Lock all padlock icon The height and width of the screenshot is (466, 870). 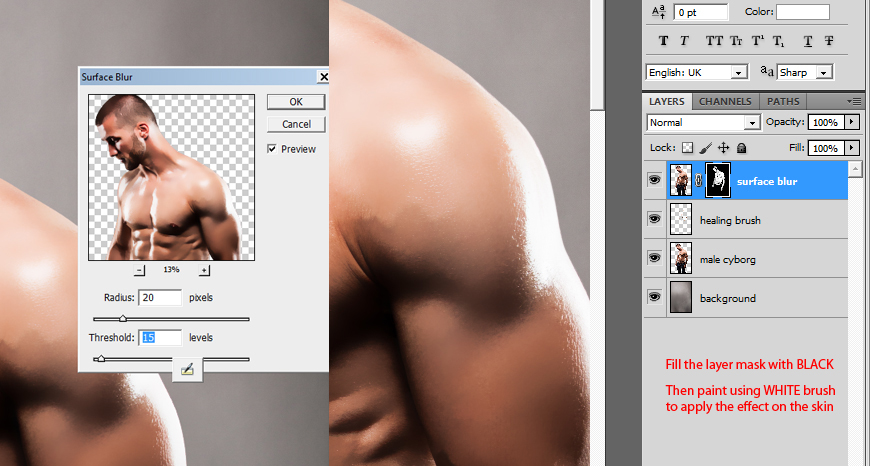[x=742, y=148]
